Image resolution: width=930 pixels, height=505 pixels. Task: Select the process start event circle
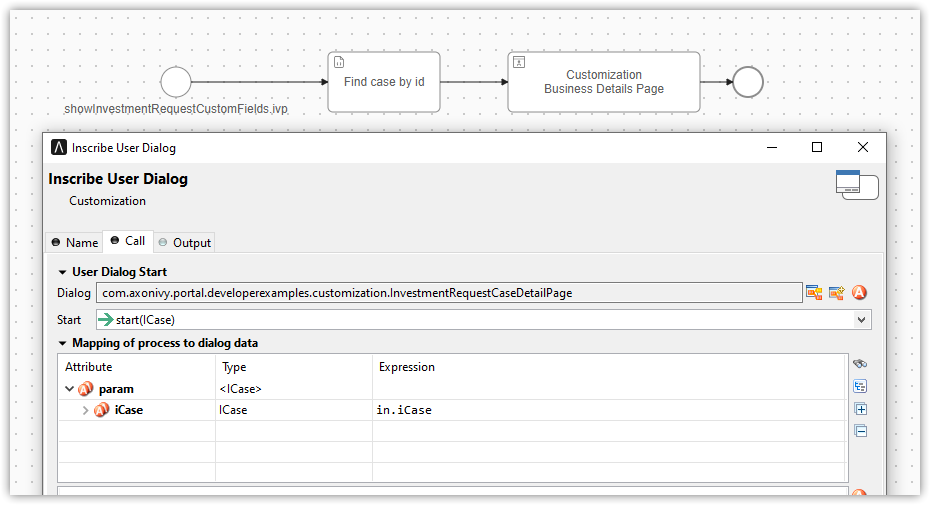point(176,82)
